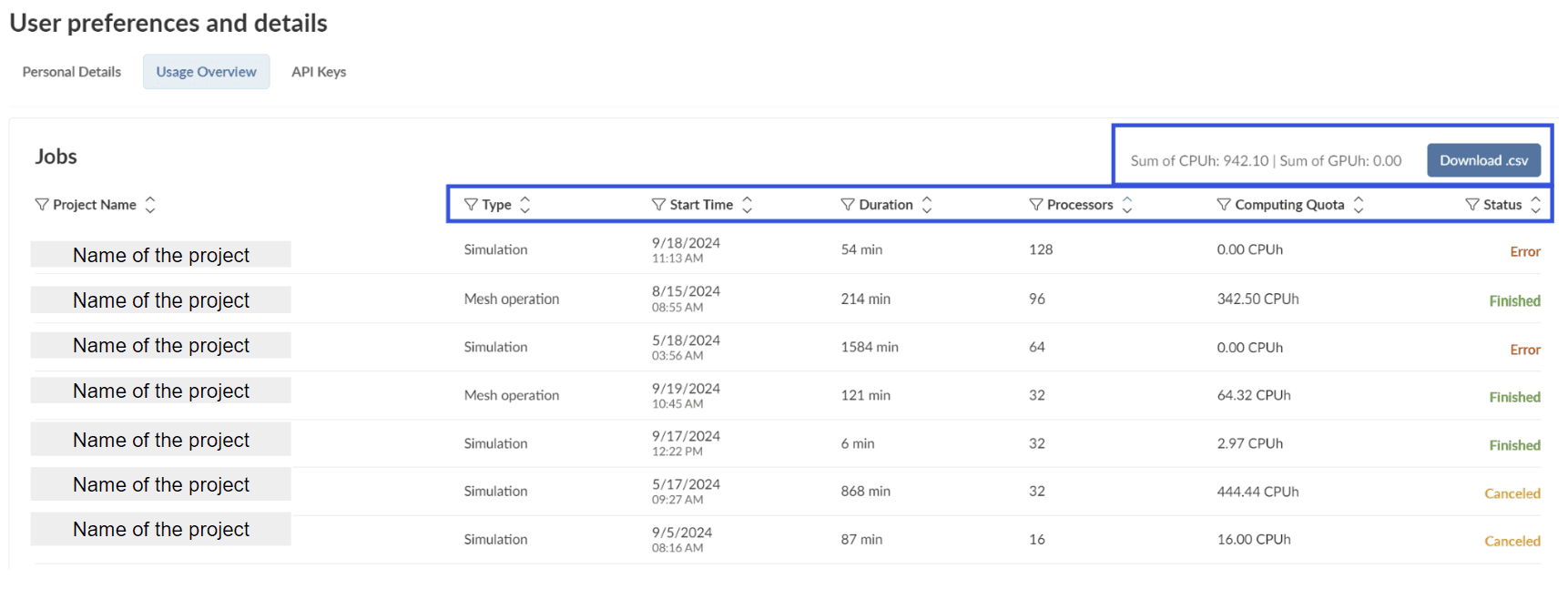Download the jobs list as .csv
This screenshot has width=1568, height=599.
coord(1483,160)
